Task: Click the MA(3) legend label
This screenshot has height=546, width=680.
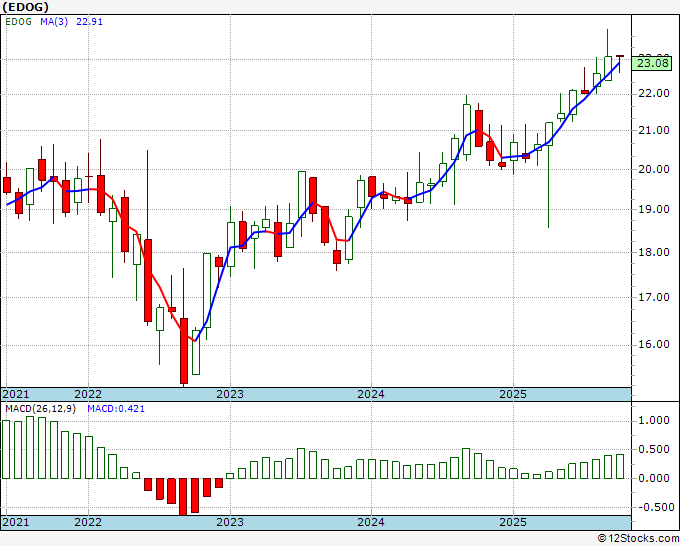Action: tap(54, 22)
